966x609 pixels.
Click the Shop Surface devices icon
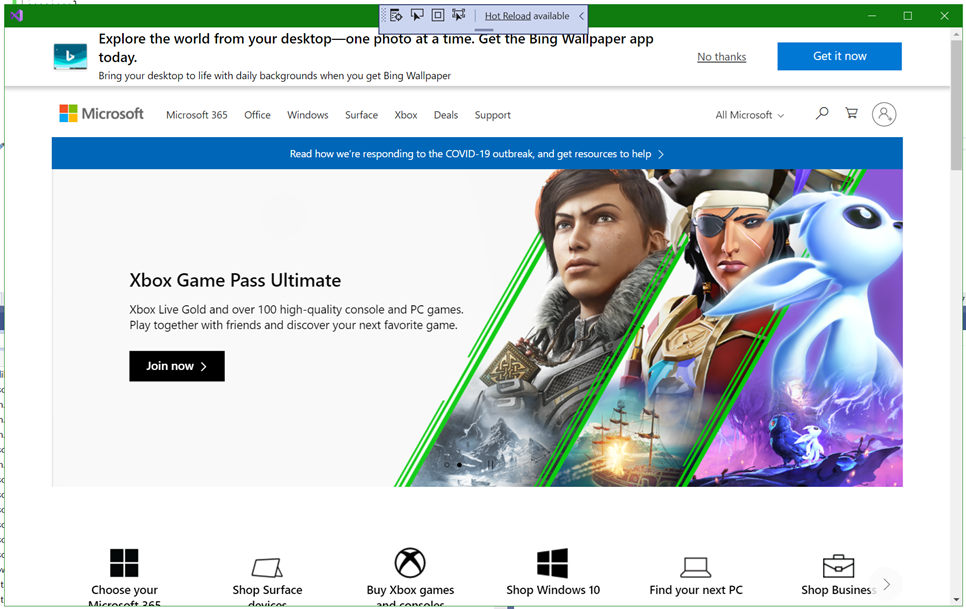pos(267,567)
